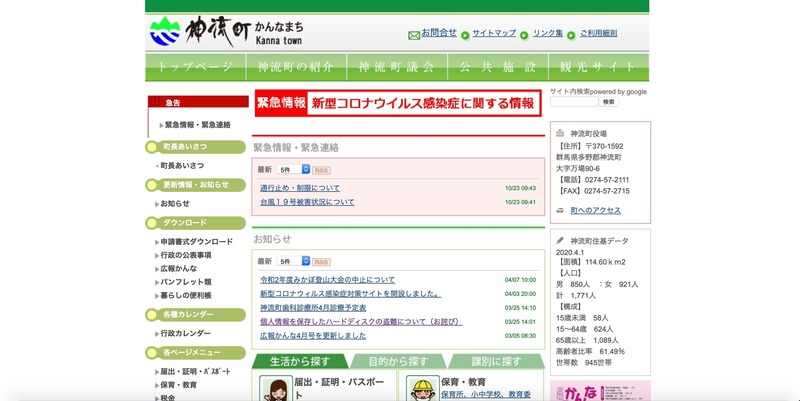Open the 台風19号被害状況について link
800x401 pixels.
pyautogui.click(x=307, y=202)
